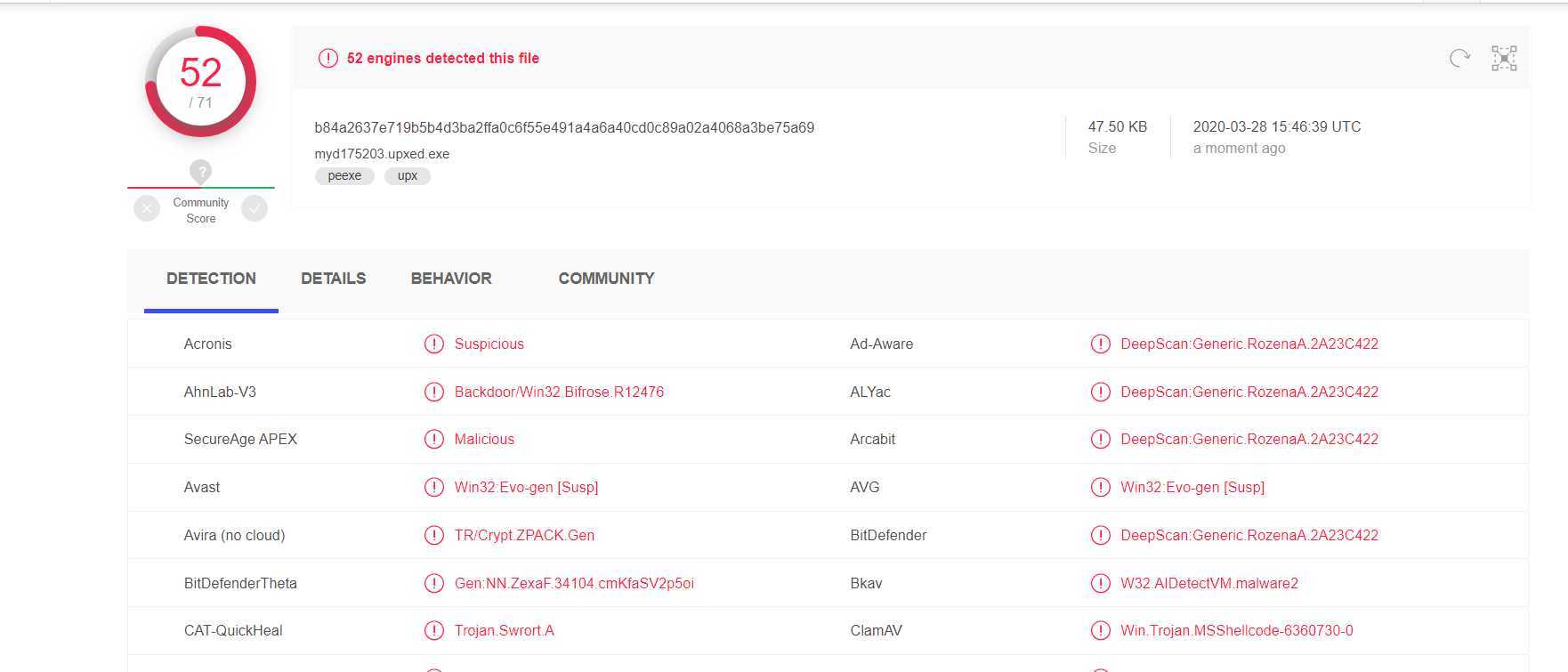Image resolution: width=1568 pixels, height=672 pixels.
Task: Click TR/Crypt.ZPACK.Gen result
Action: [524, 535]
